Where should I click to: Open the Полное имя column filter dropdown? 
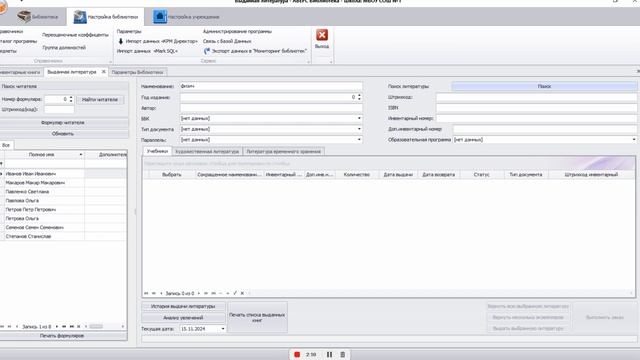(81, 155)
